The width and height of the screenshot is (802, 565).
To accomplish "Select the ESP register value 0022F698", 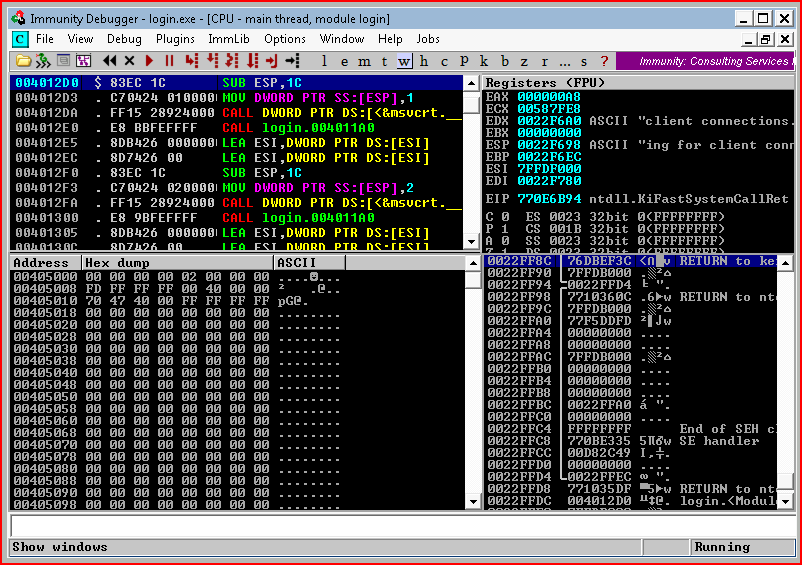I will pyautogui.click(x=549, y=145).
